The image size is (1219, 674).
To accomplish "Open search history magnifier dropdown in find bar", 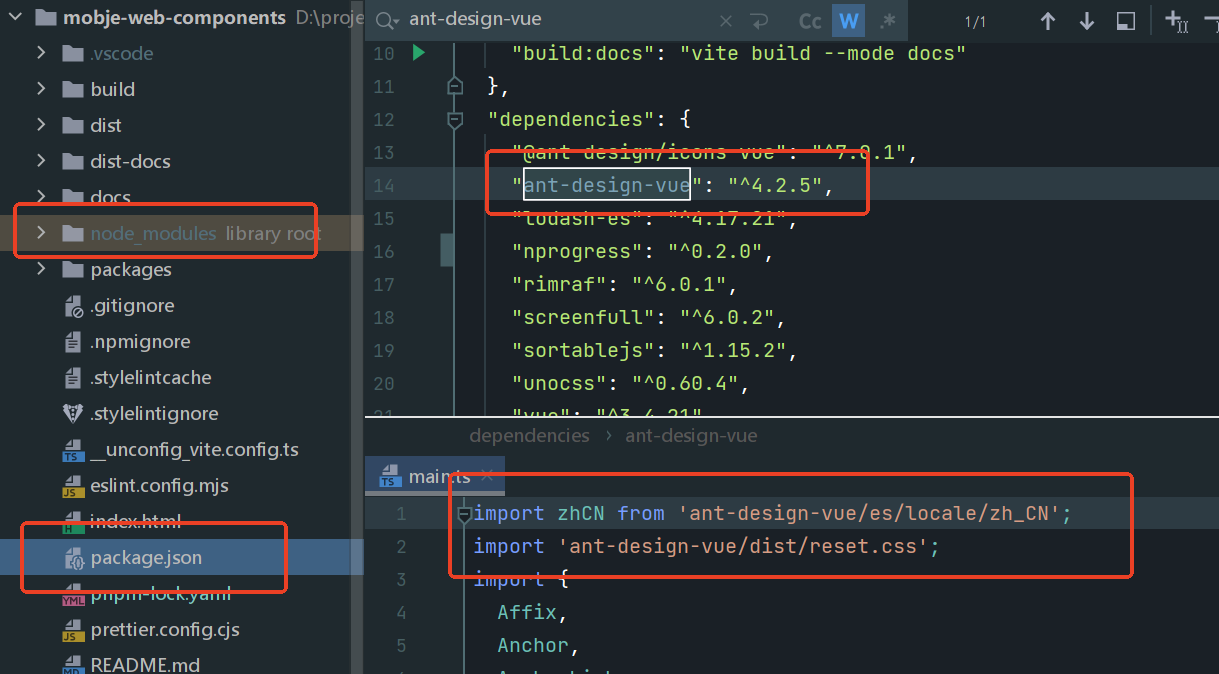I will pos(388,21).
